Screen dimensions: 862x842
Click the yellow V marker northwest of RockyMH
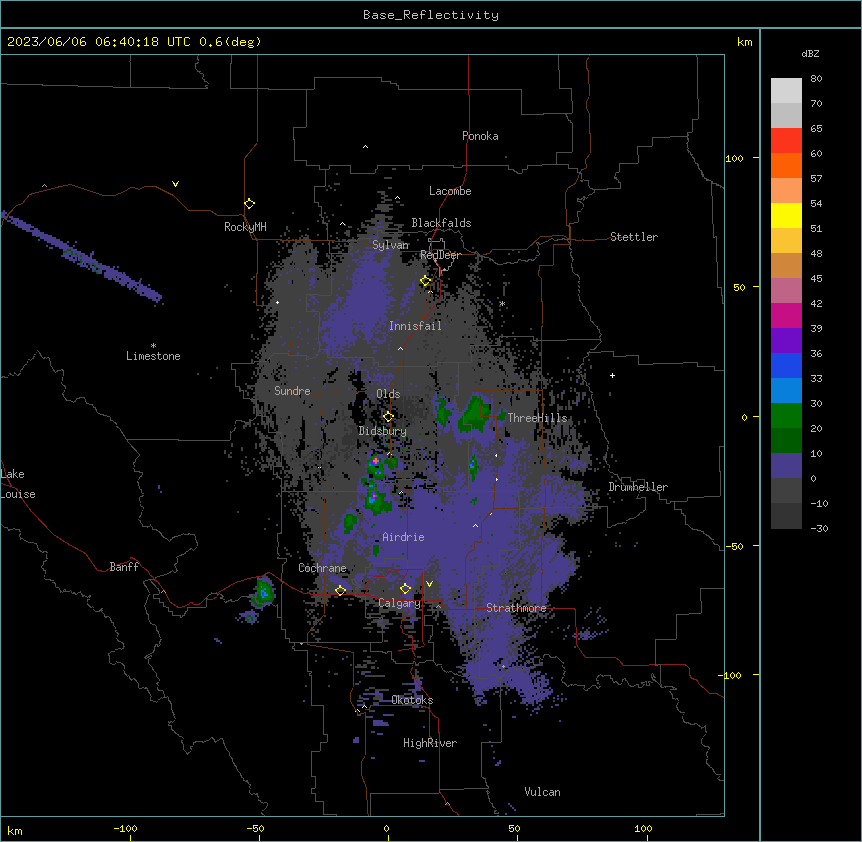coord(175,184)
